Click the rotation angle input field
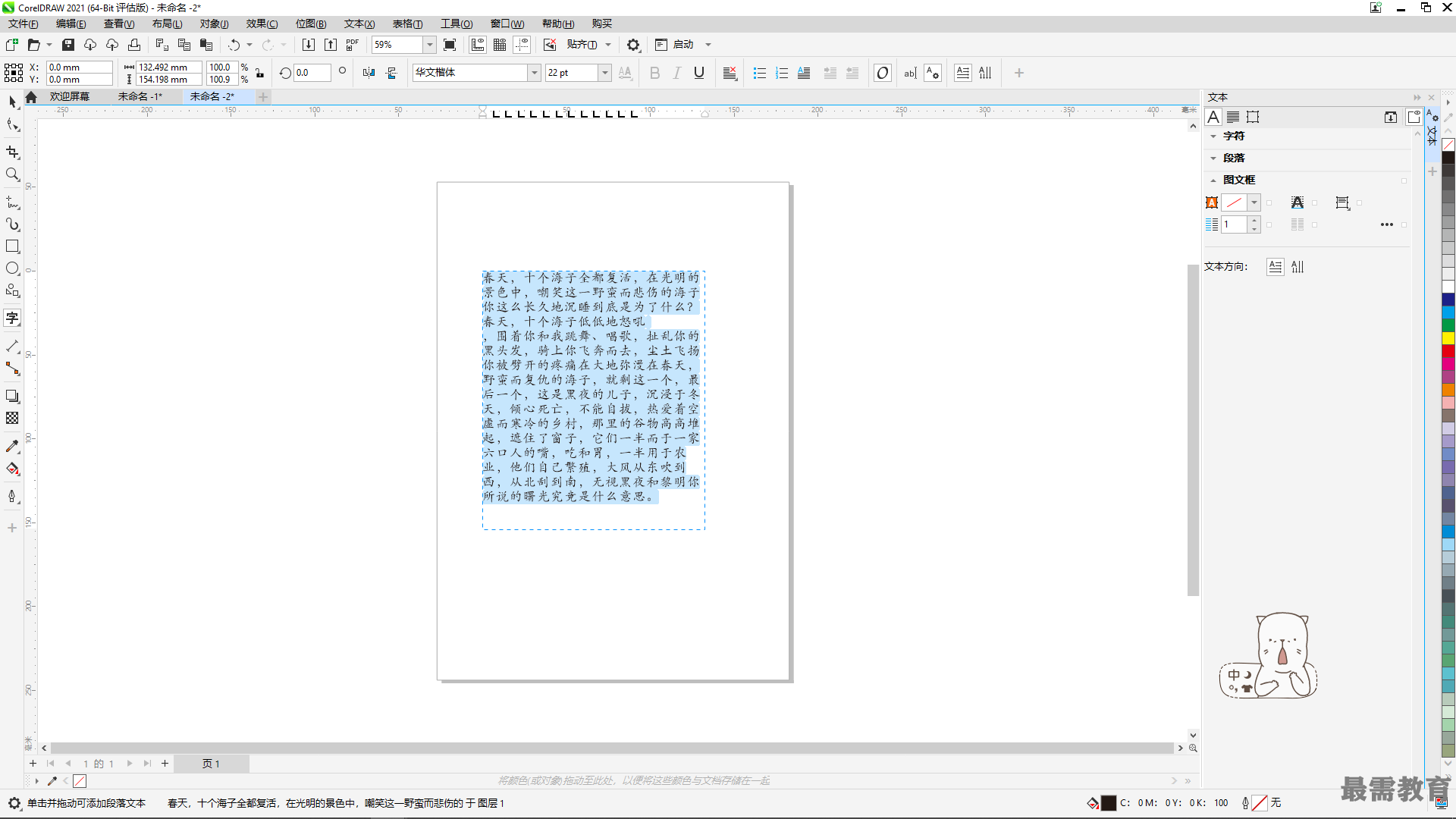Image resolution: width=1456 pixels, height=819 pixels. pyautogui.click(x=312, y=73)
